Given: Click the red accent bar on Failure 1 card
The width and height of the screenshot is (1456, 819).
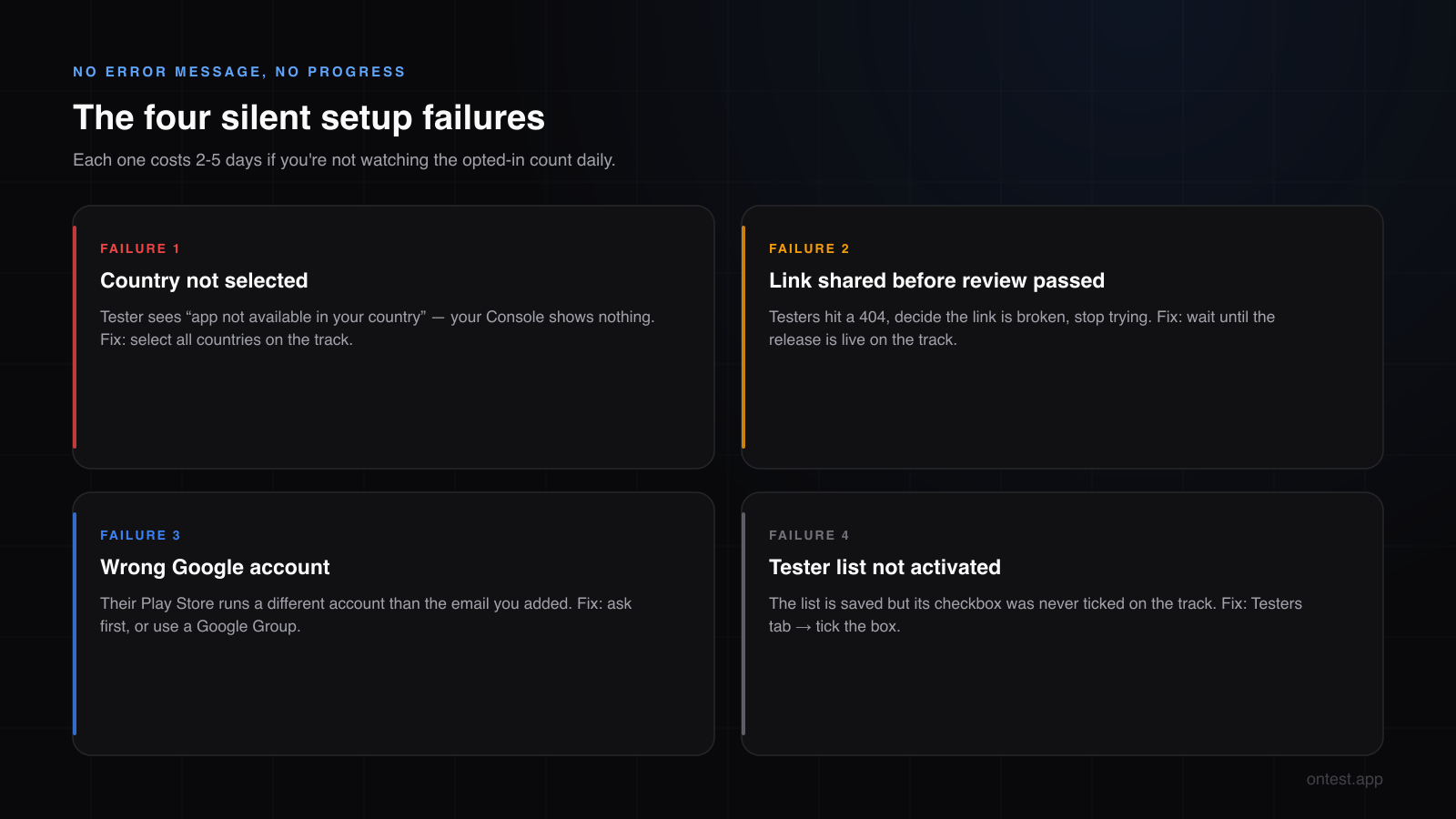Looking at the screenshot, I should [75, 337].
